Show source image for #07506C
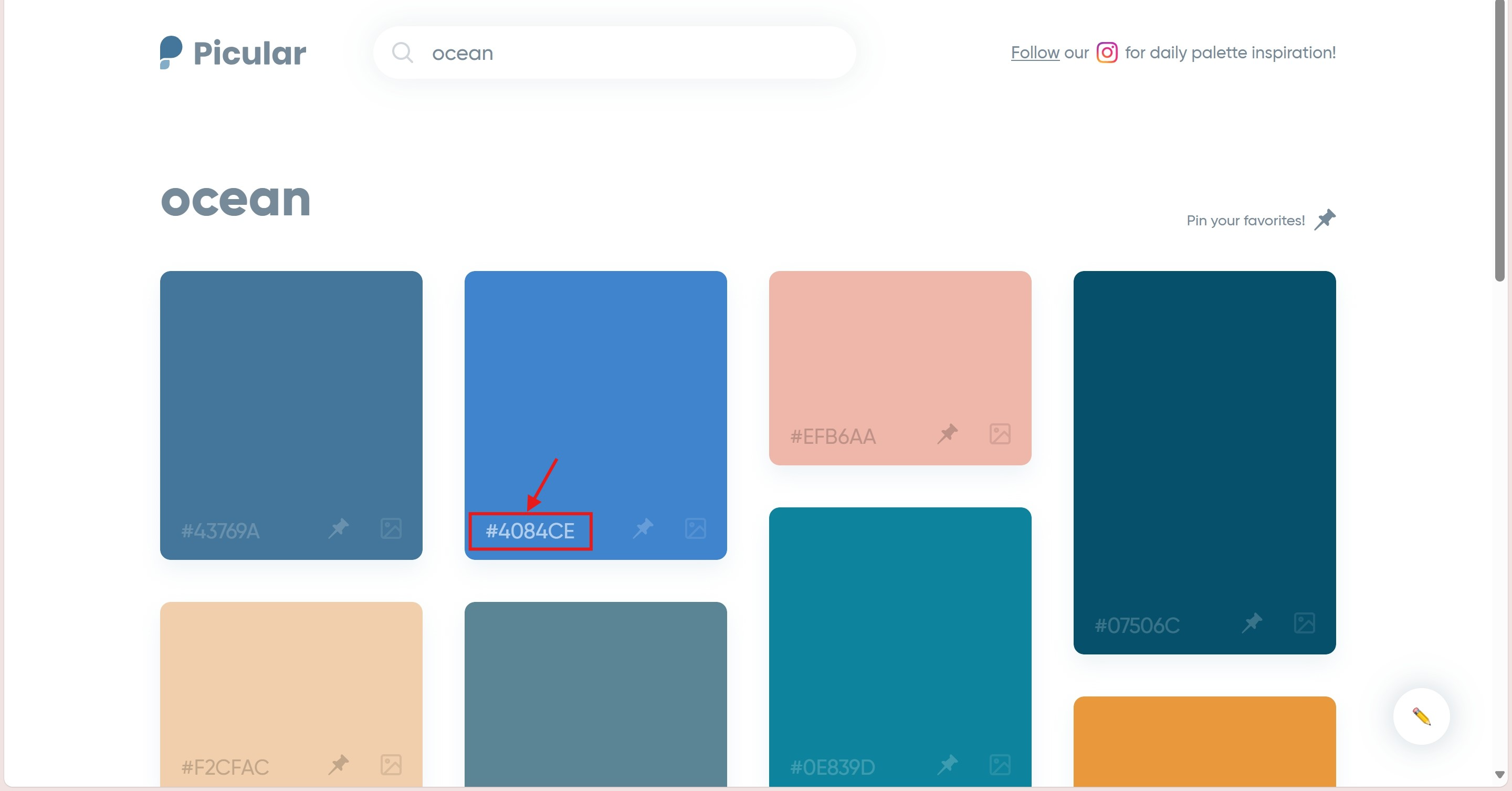The image size is (1512, 791). point(1304,622)
